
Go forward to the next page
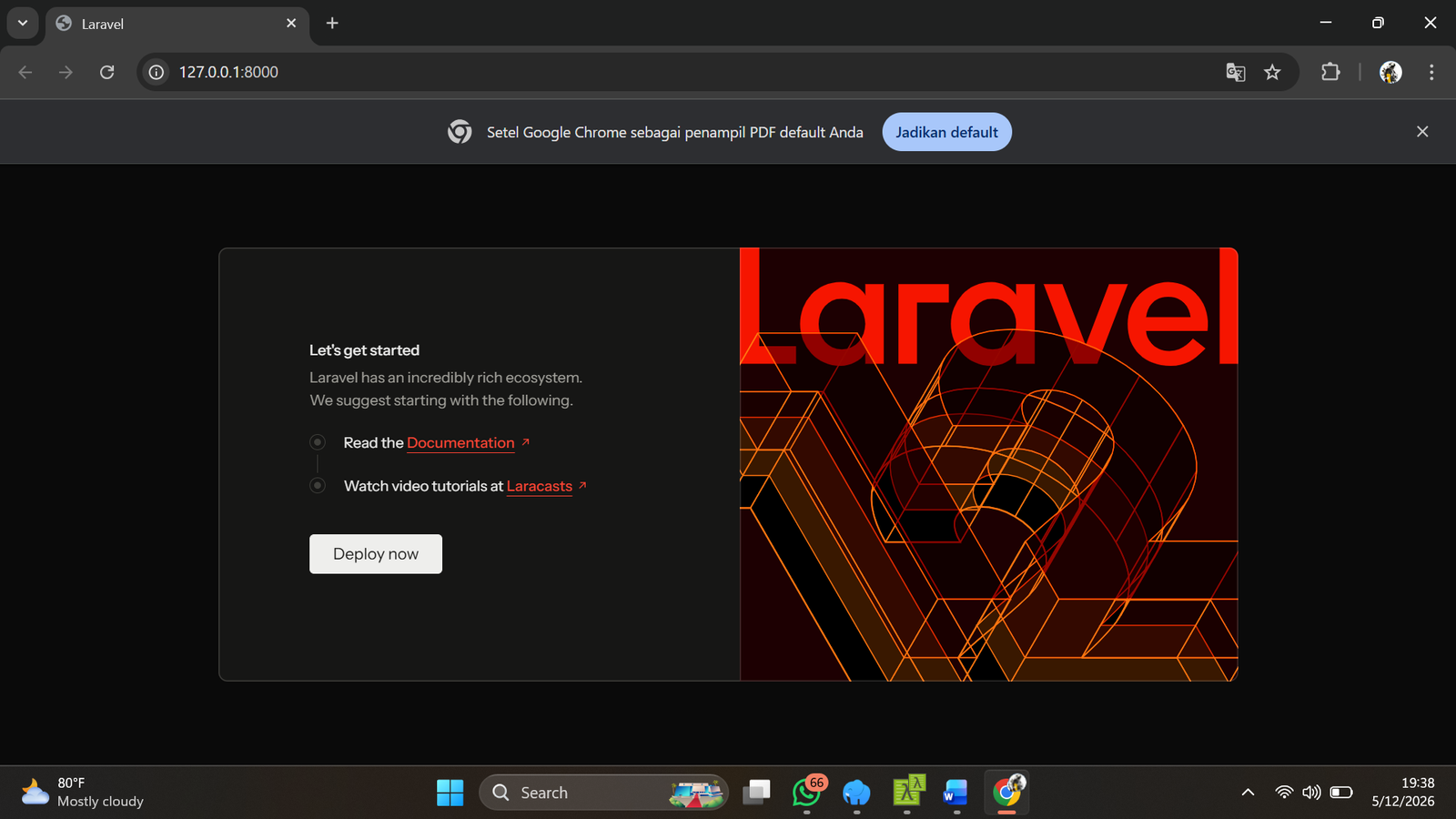tap(66, 72)
